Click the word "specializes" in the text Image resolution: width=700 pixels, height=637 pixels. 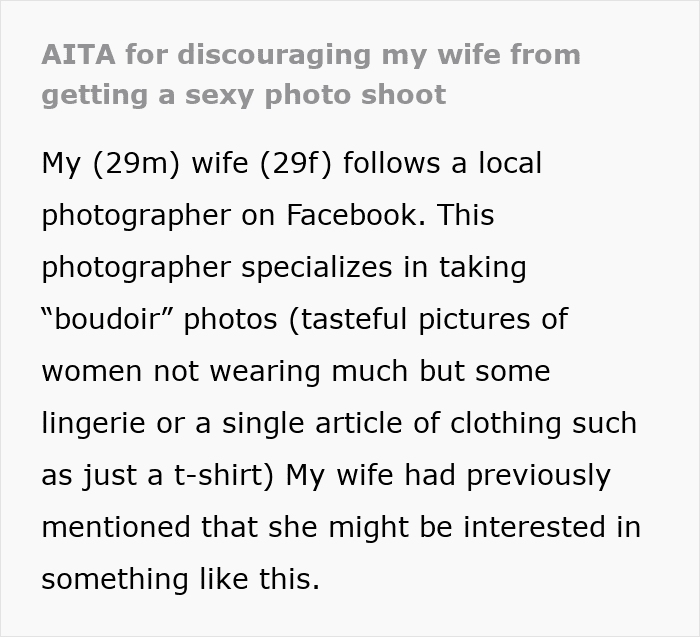(x=317, y=269)
